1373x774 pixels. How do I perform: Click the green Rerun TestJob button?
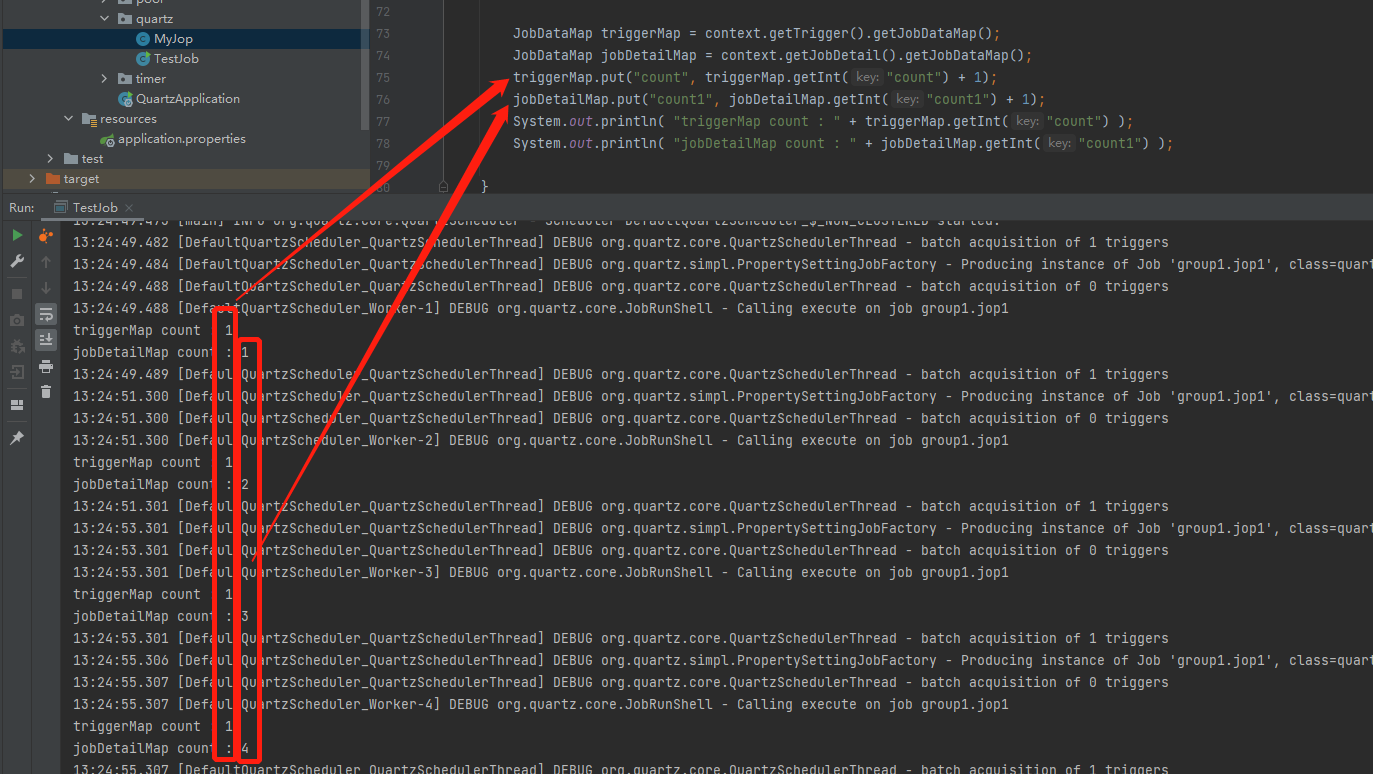17,235
